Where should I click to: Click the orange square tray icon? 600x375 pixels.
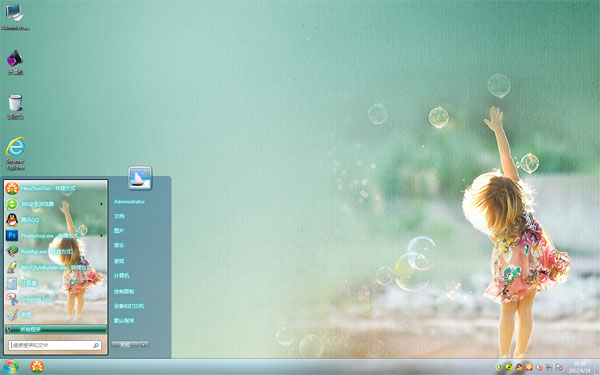[529, 367]
